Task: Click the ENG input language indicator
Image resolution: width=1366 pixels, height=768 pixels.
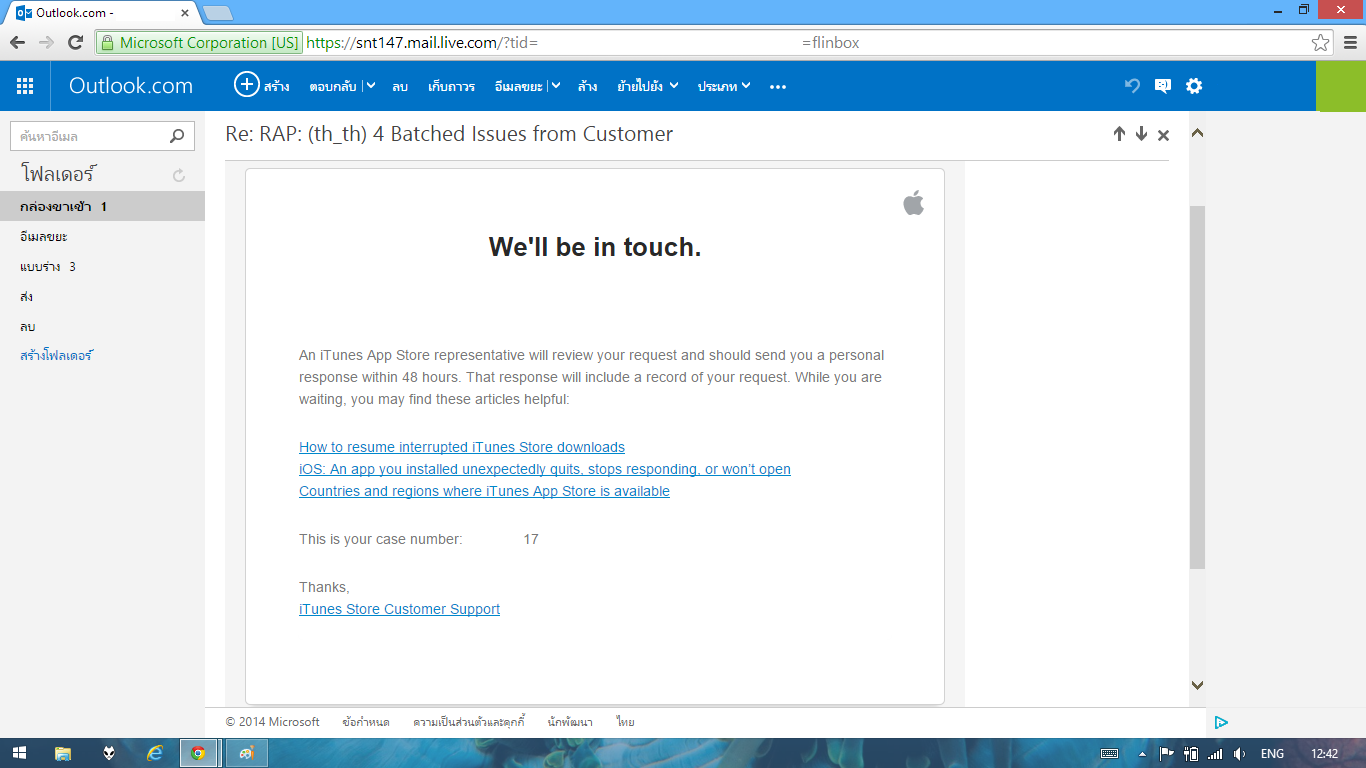Action: click(x=1272, y=754)
